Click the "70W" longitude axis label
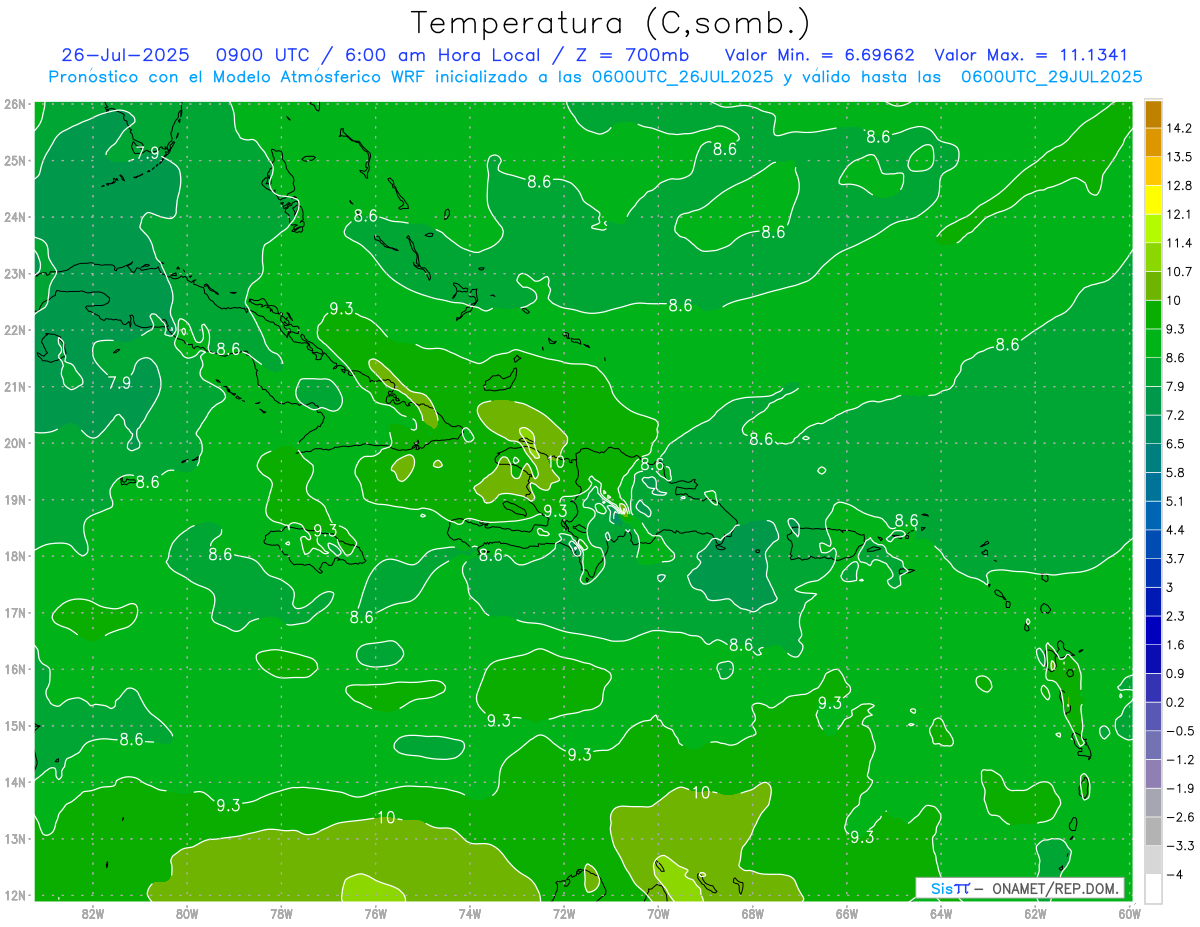The image size is (1200, 927). [658, 913]
